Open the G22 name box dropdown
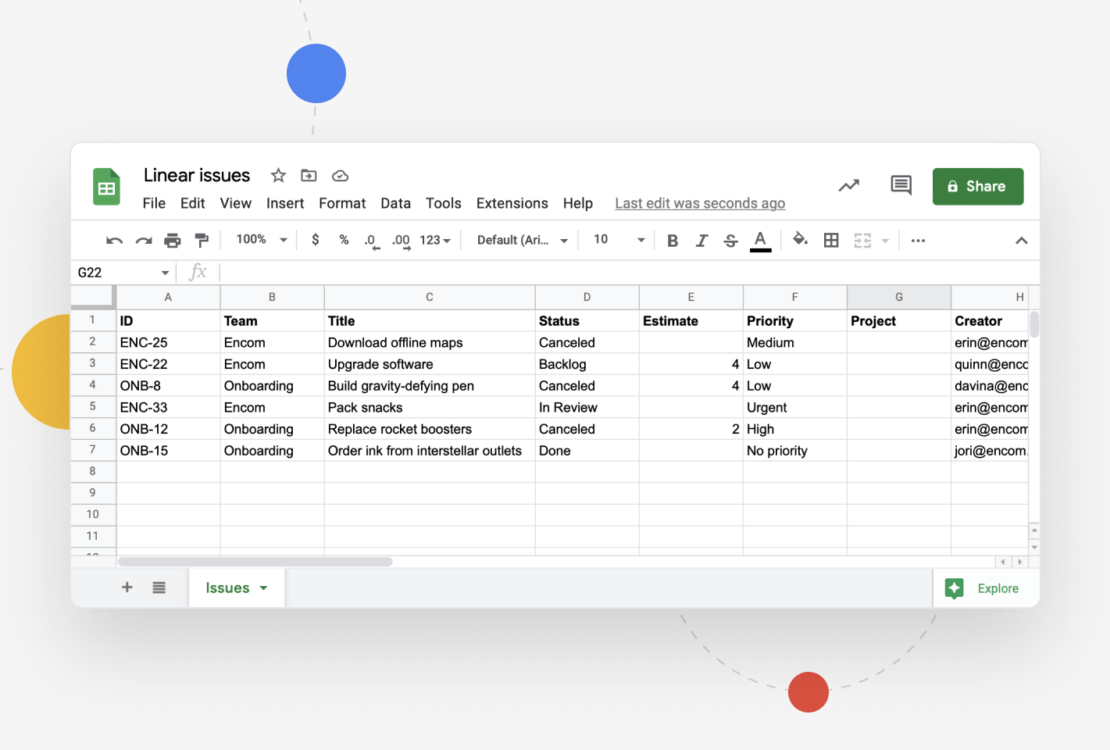The height and width of the screenshot is (750, 1110). (x=165, y=273)
